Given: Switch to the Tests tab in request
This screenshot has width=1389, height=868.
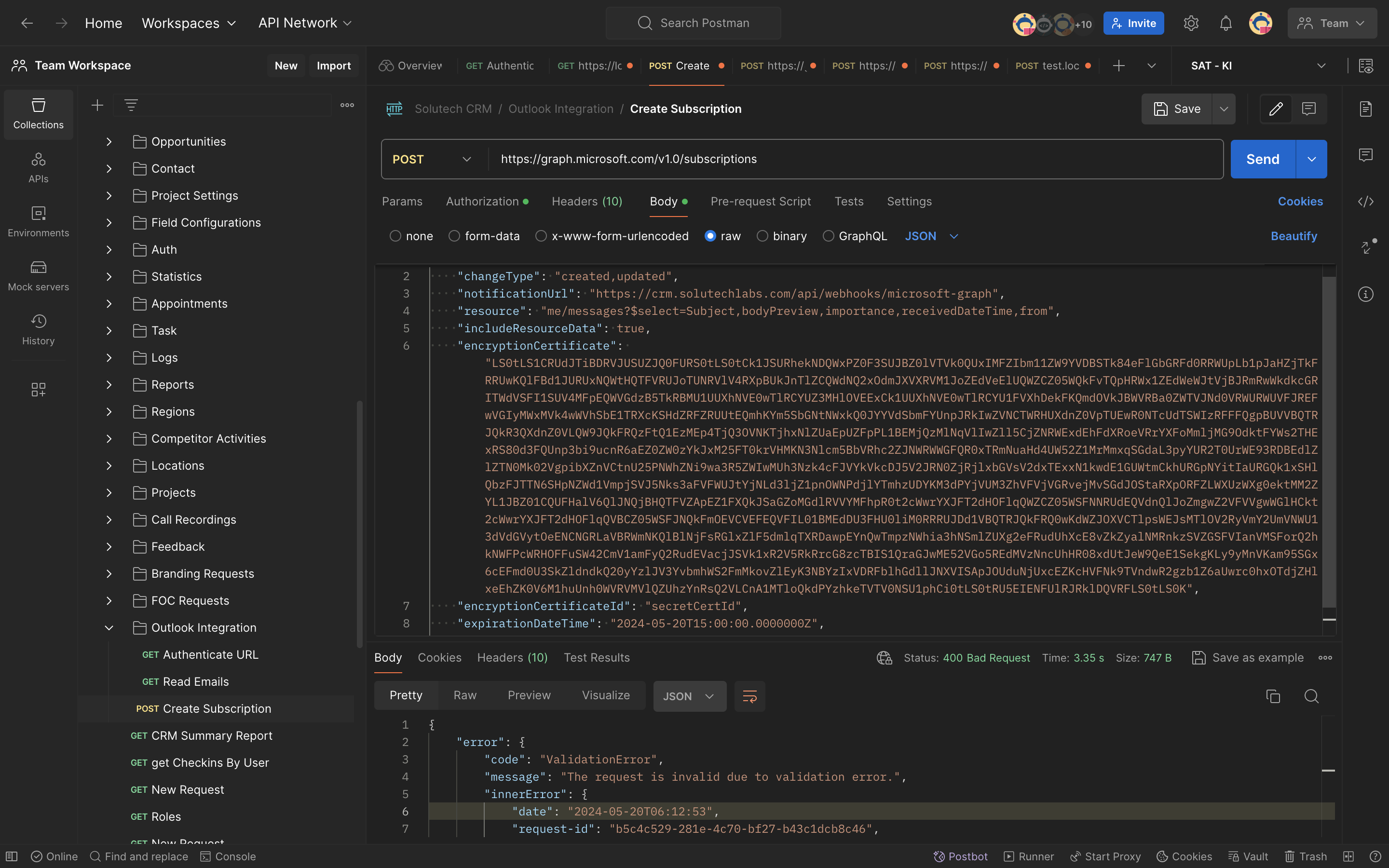Looking at the screenshot, I should click(x=849, y=202).
